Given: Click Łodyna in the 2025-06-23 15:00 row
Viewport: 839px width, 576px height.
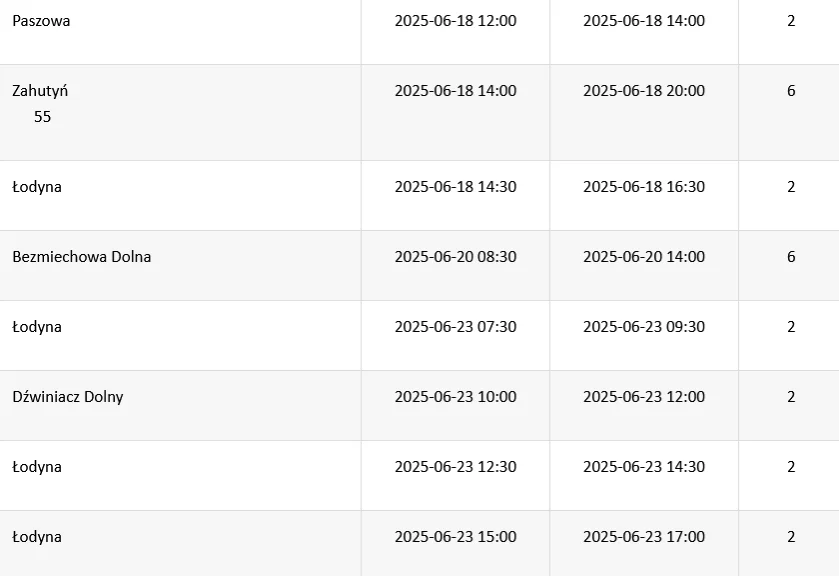Looking at the screenshot, I should click(37, 537).
